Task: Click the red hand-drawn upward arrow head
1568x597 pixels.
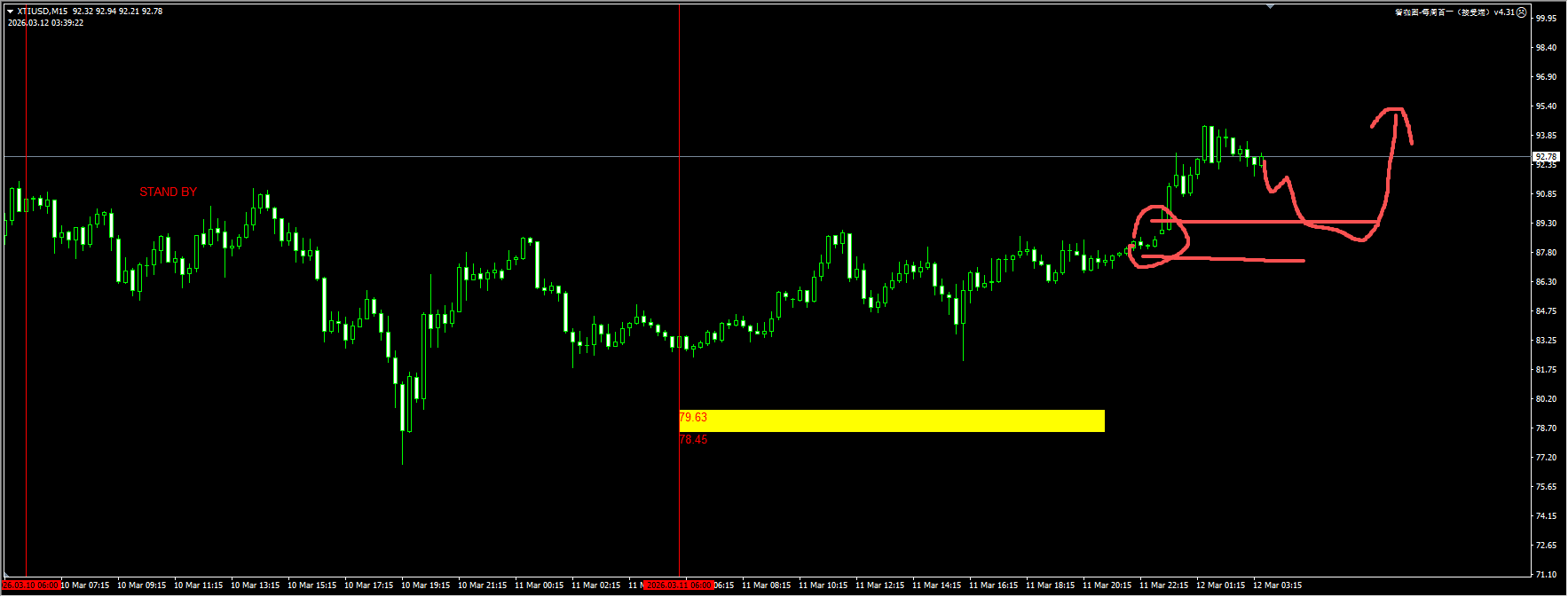Action: pos(1394,113)
